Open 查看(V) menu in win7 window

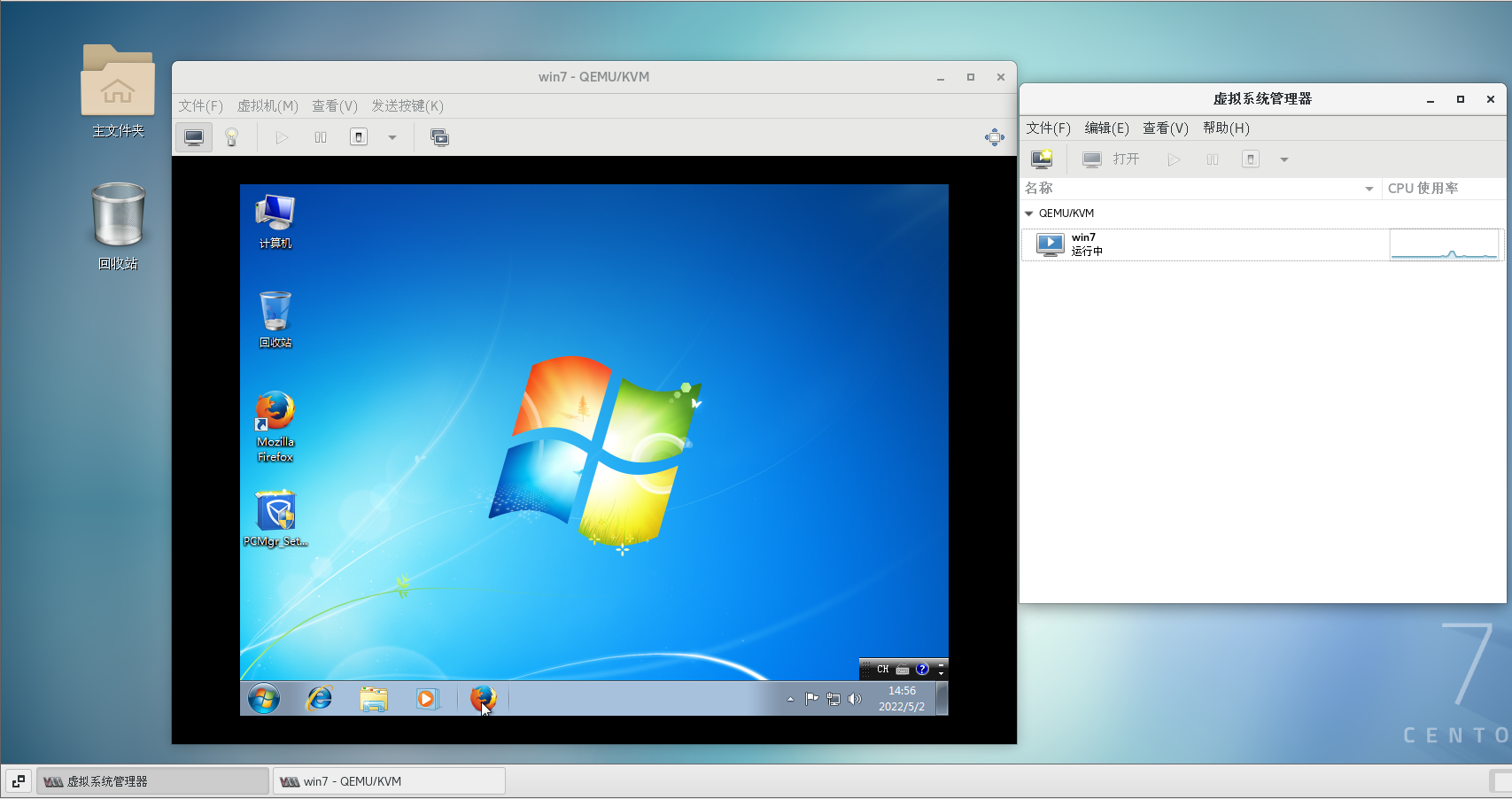(x=335, y=106)
